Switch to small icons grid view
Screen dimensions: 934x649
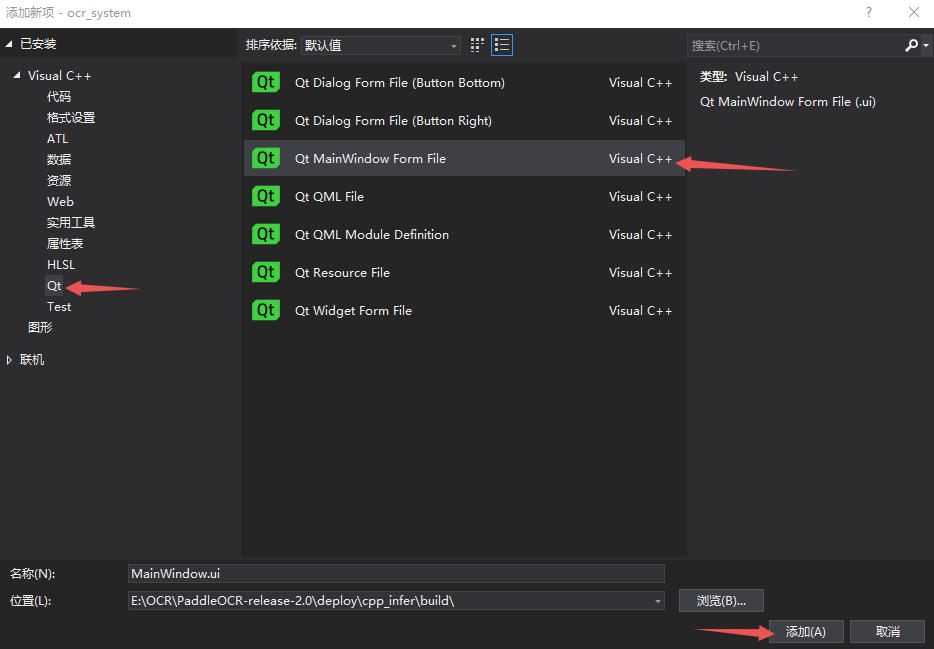477,45
